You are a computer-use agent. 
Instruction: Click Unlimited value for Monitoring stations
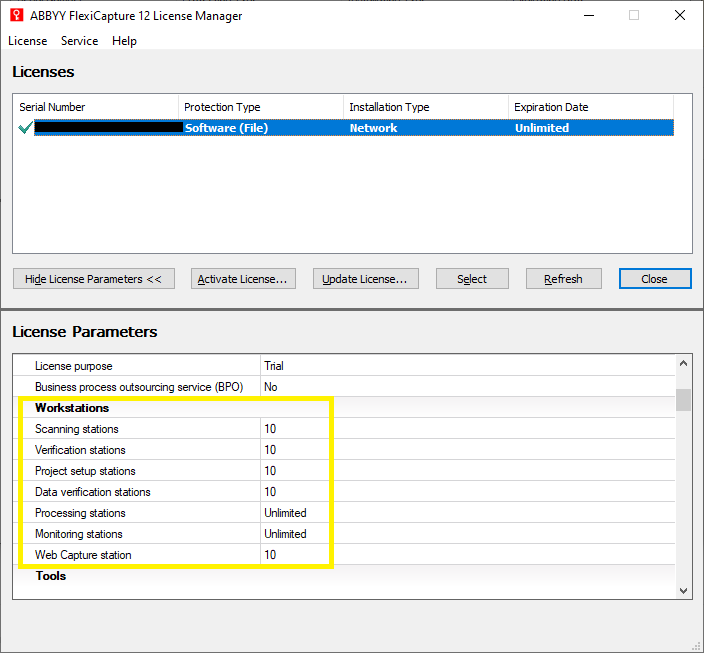[x=285, y=534]
